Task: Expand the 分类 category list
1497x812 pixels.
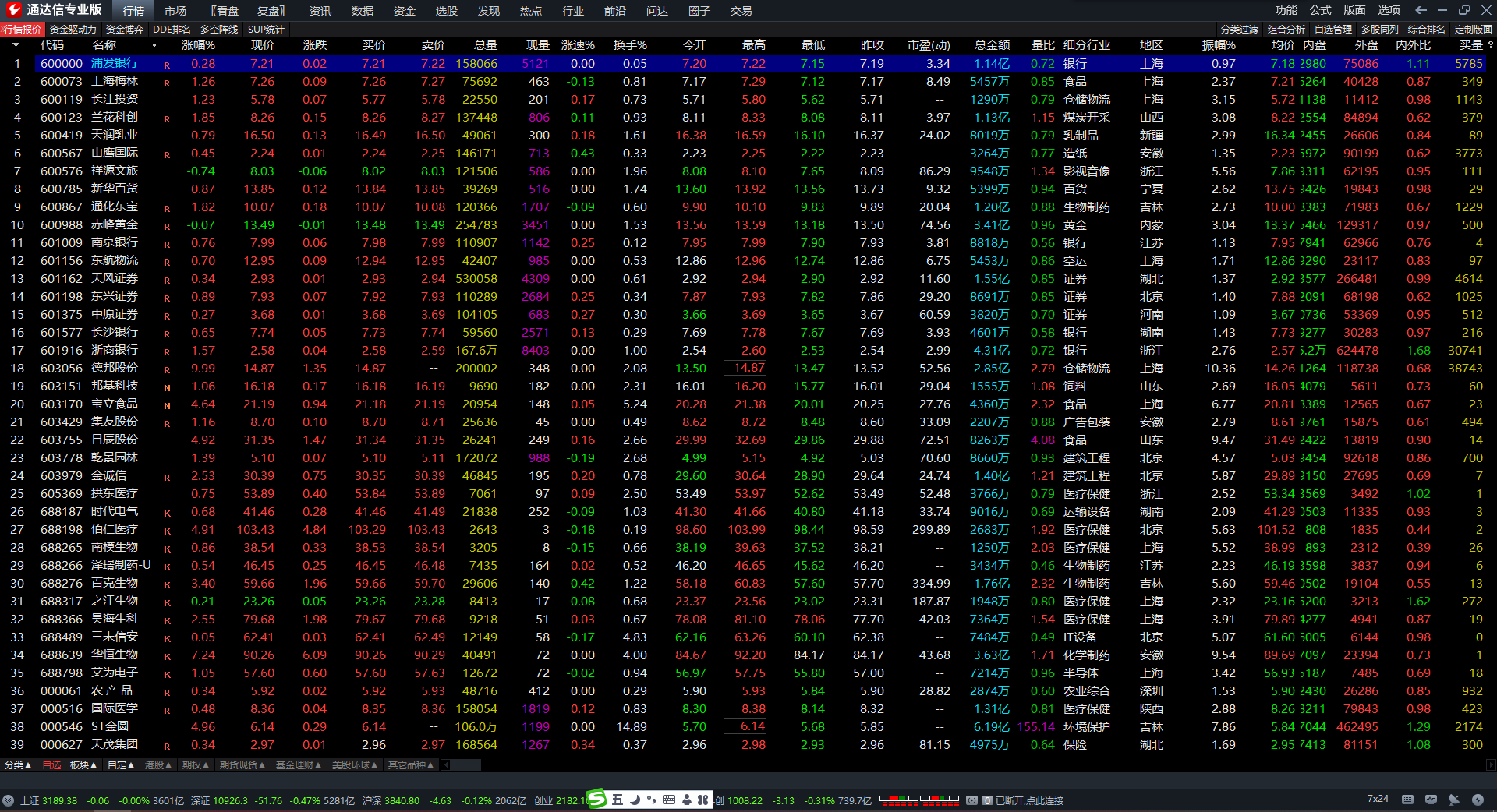Action: click(18, 765)
